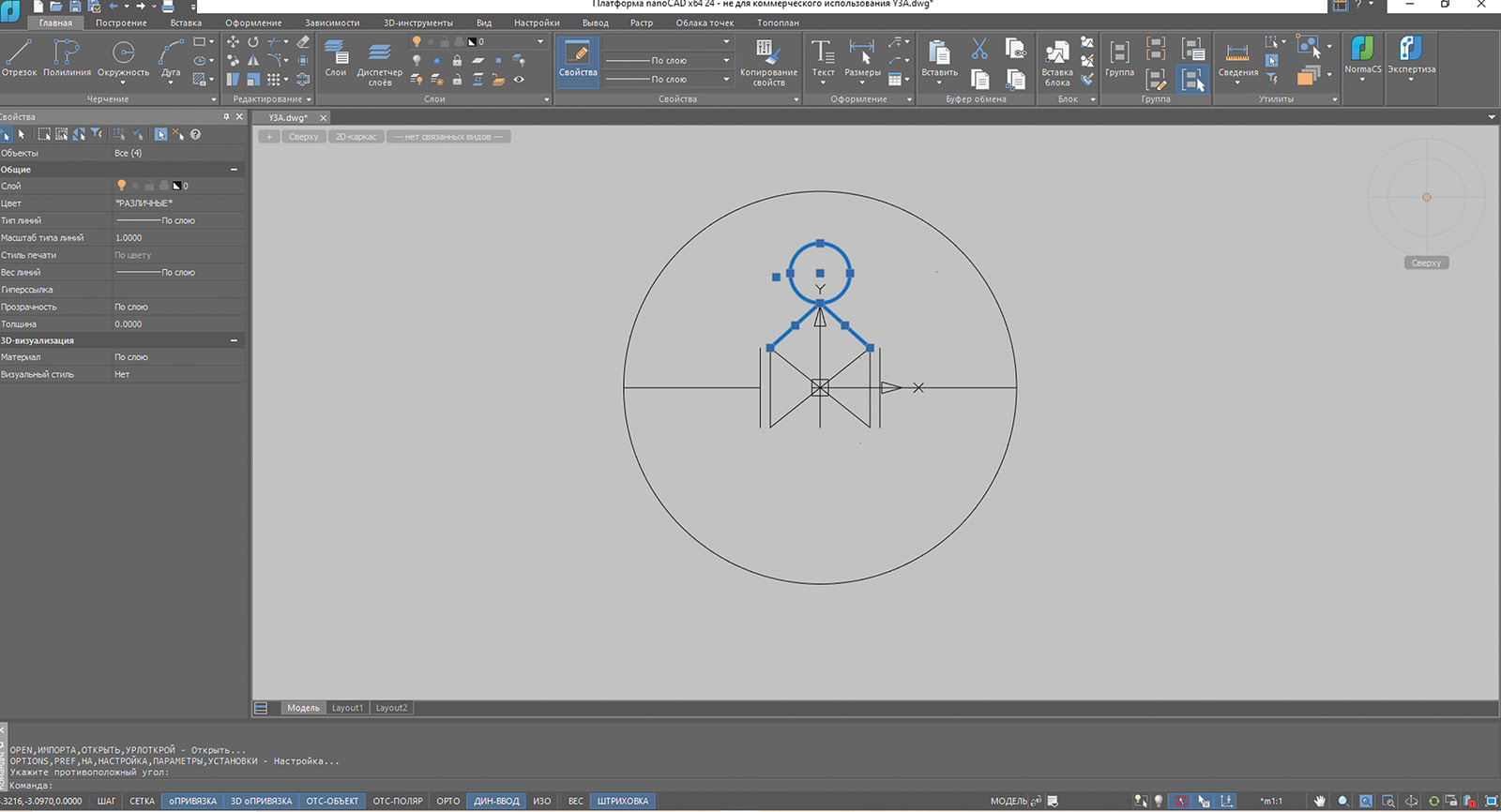Collapse the Общие properties section
Screen dimensions: 1501x812
click(235, 170)
